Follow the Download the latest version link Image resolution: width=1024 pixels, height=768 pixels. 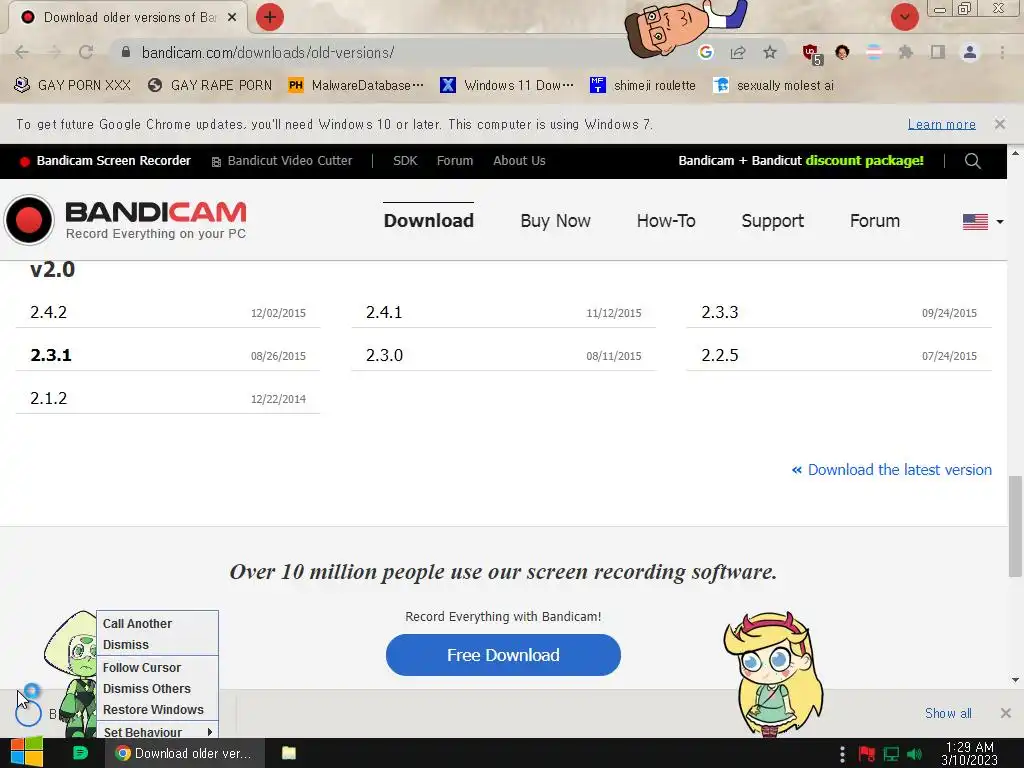[891, 470]
